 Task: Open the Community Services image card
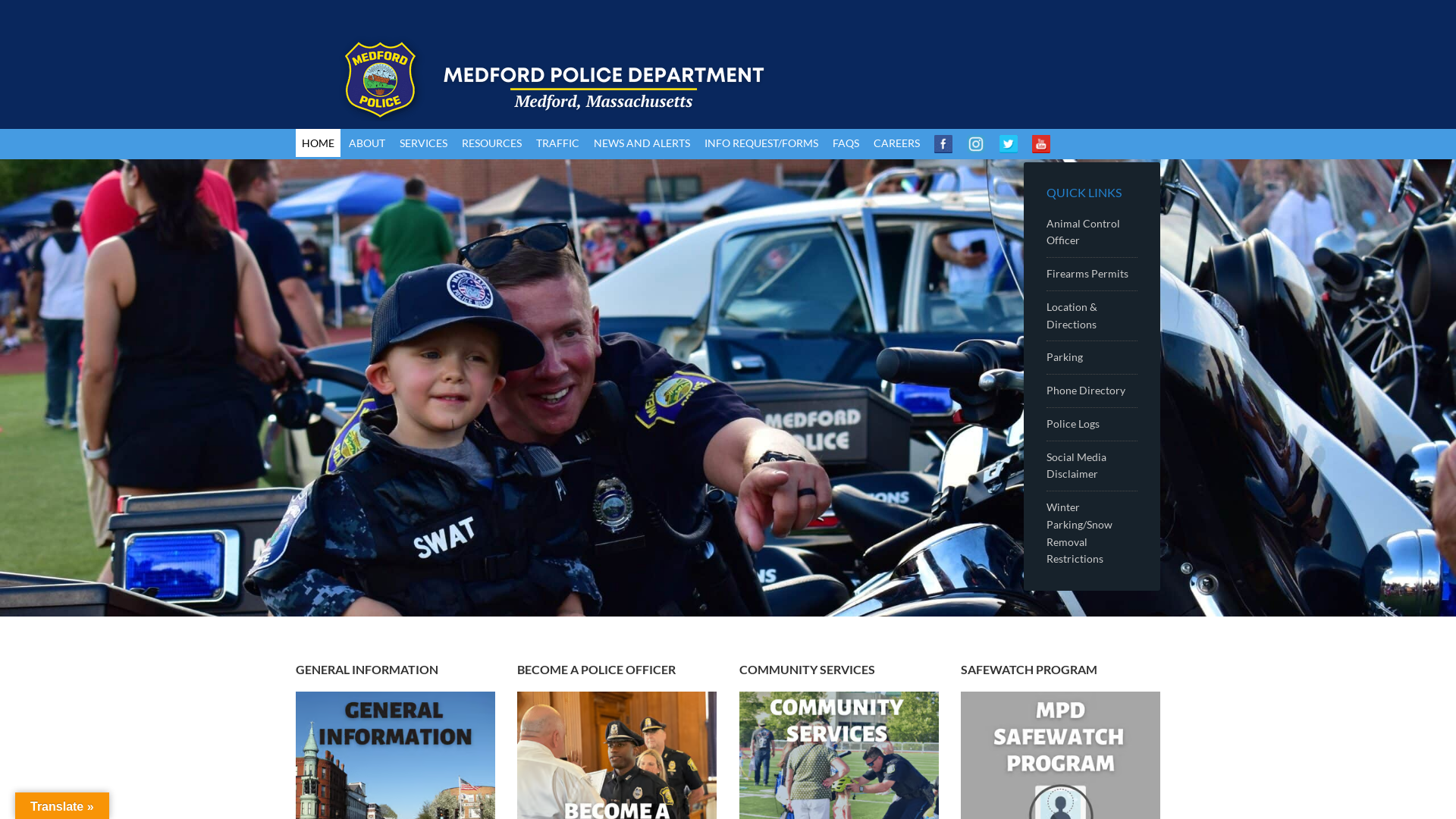pyautogui.click(x=839, y=755)
